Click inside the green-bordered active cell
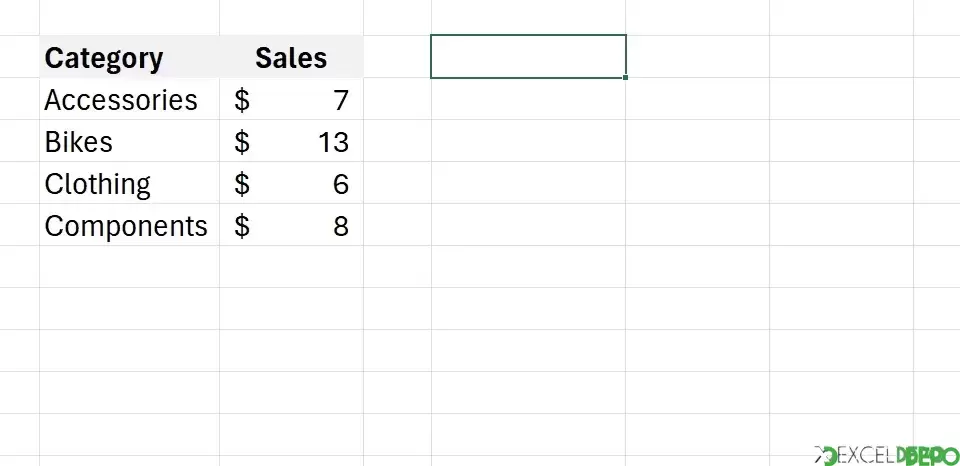Screen dimensions: 960x466 click(x=528, y=56)
